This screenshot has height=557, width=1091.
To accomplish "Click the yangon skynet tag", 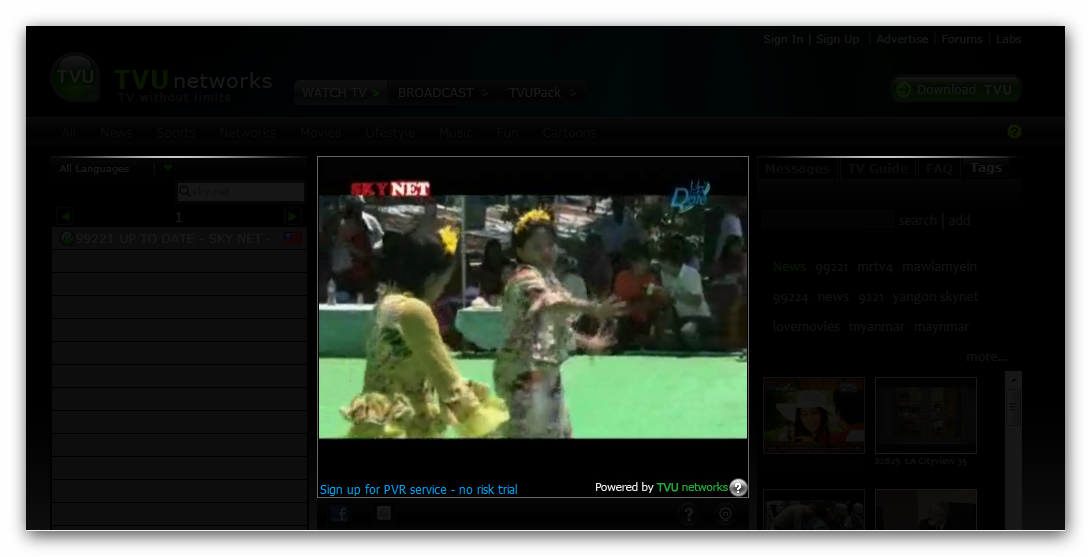I will click(935, 297).
